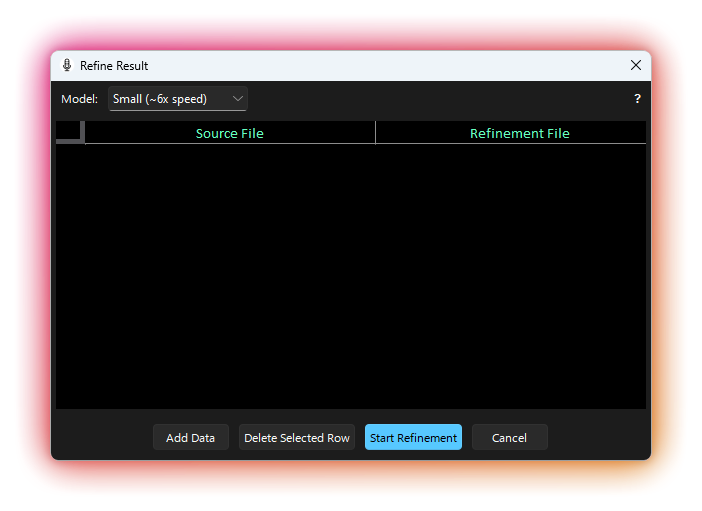Select the Source File column header
702x511 pixels.
click(230, 133)
